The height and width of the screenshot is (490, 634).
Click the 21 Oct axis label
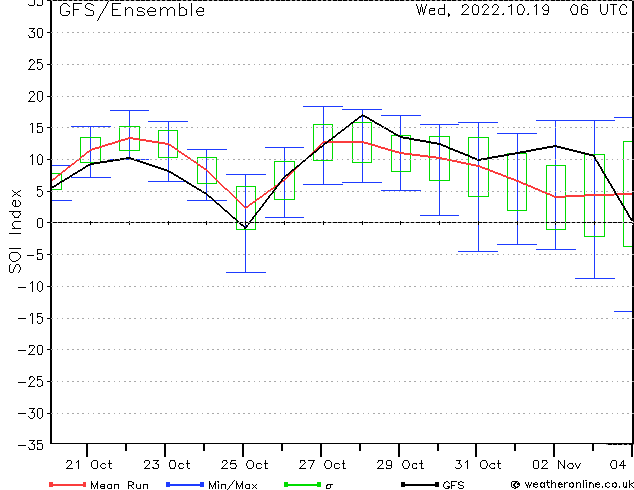pyautogui.click(x=89, y=465)
